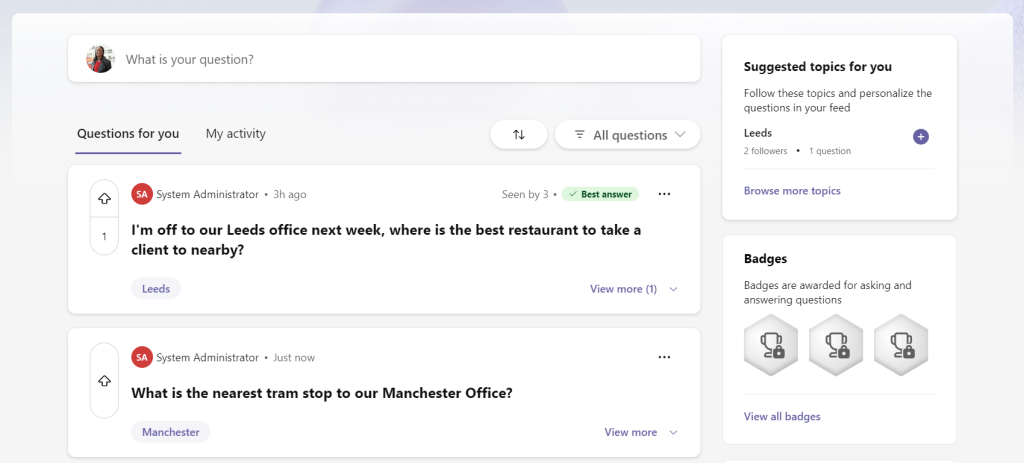Click the 3h ago timestamp
This screenshot has height=463, width=1024.
(x=290, y=195)
